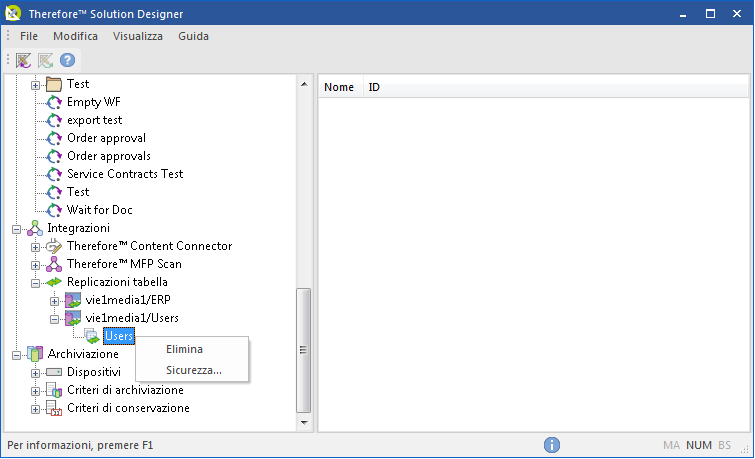Image resolution: width=755 pixels, height=459 pixels.
Task: Select the Users tree item
Action: [119, 336]
